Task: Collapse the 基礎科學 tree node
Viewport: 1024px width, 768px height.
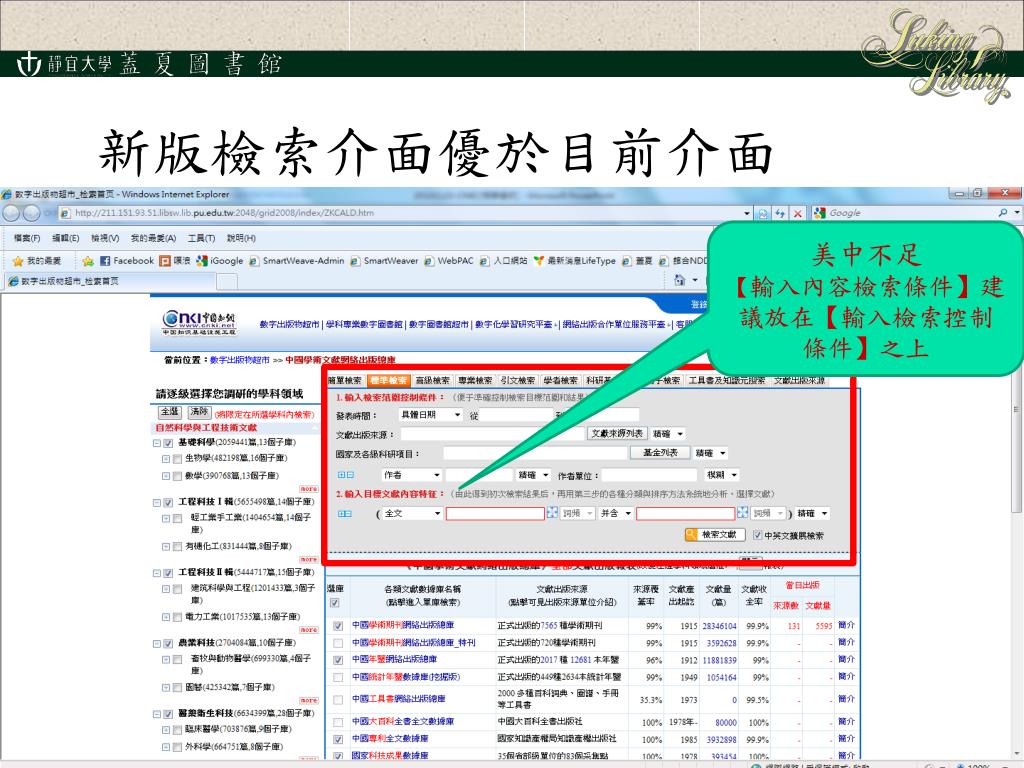Action: pos(157,443)
